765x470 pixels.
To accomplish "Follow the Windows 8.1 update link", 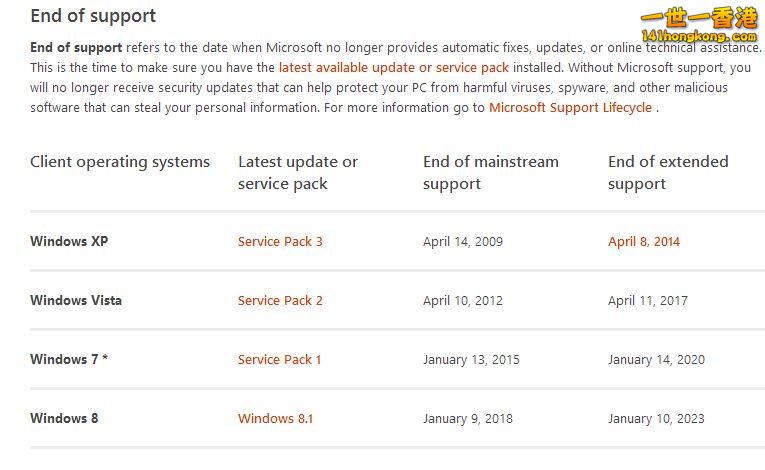I will click(x=275, y=419).
